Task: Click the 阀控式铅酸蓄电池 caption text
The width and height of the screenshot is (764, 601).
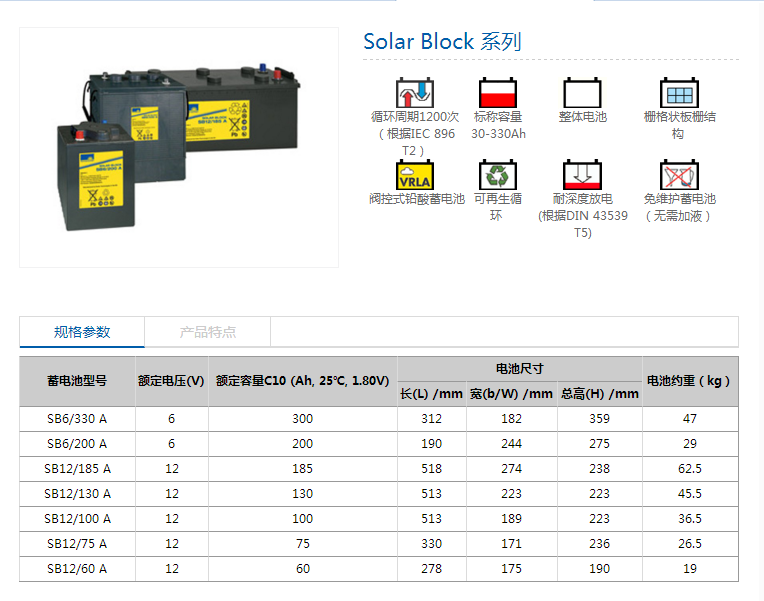Action: click(x=417, y=199)
